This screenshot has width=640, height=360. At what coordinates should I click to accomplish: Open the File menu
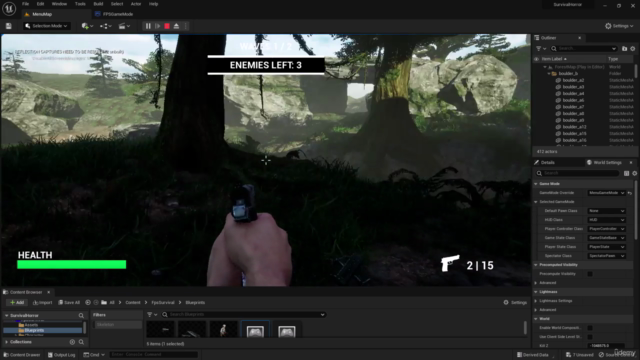(25, 4)
